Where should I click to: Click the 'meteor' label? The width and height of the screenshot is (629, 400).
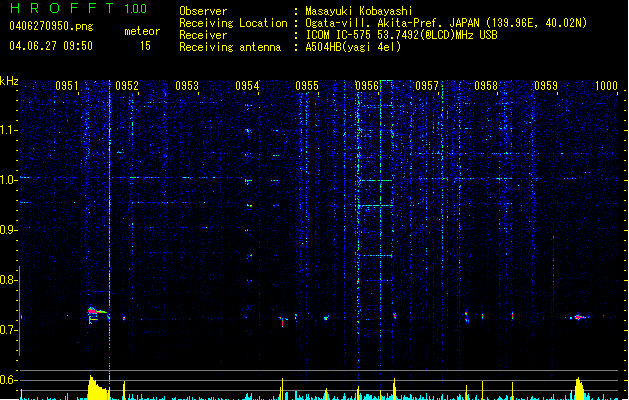(x=142, y=31)
